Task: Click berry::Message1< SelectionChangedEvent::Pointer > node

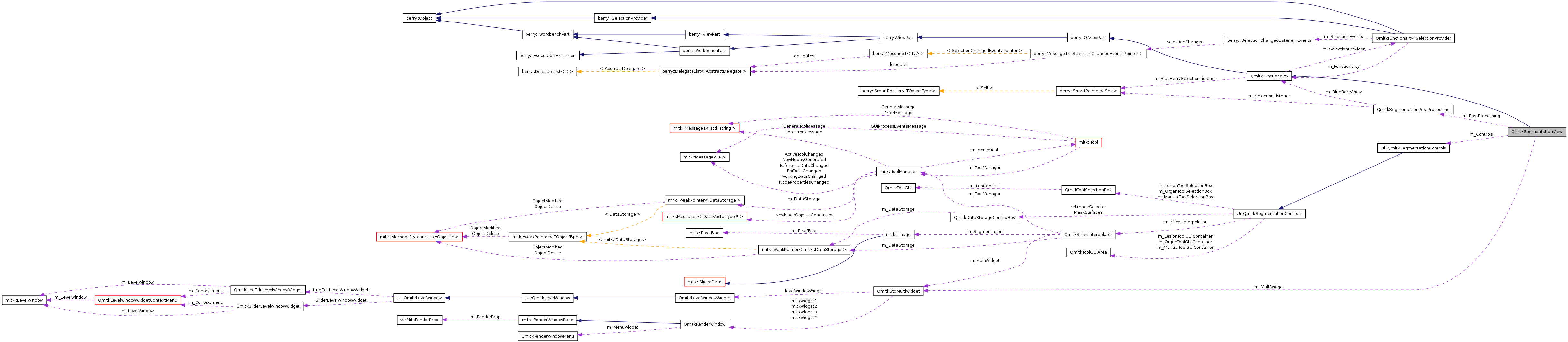Action: (x=1088, y=54)
